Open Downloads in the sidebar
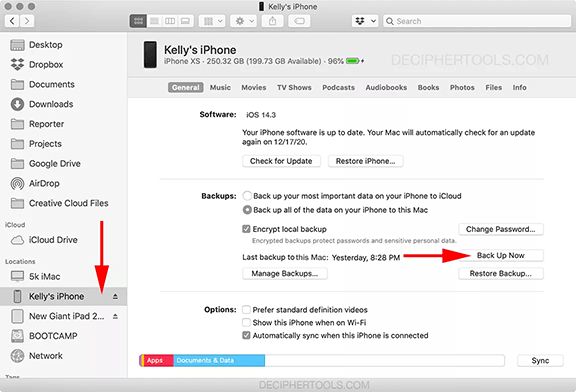Image resolution: width=576 pixels, height=392 pixels. pyautogui.click(x=64, y=104)
